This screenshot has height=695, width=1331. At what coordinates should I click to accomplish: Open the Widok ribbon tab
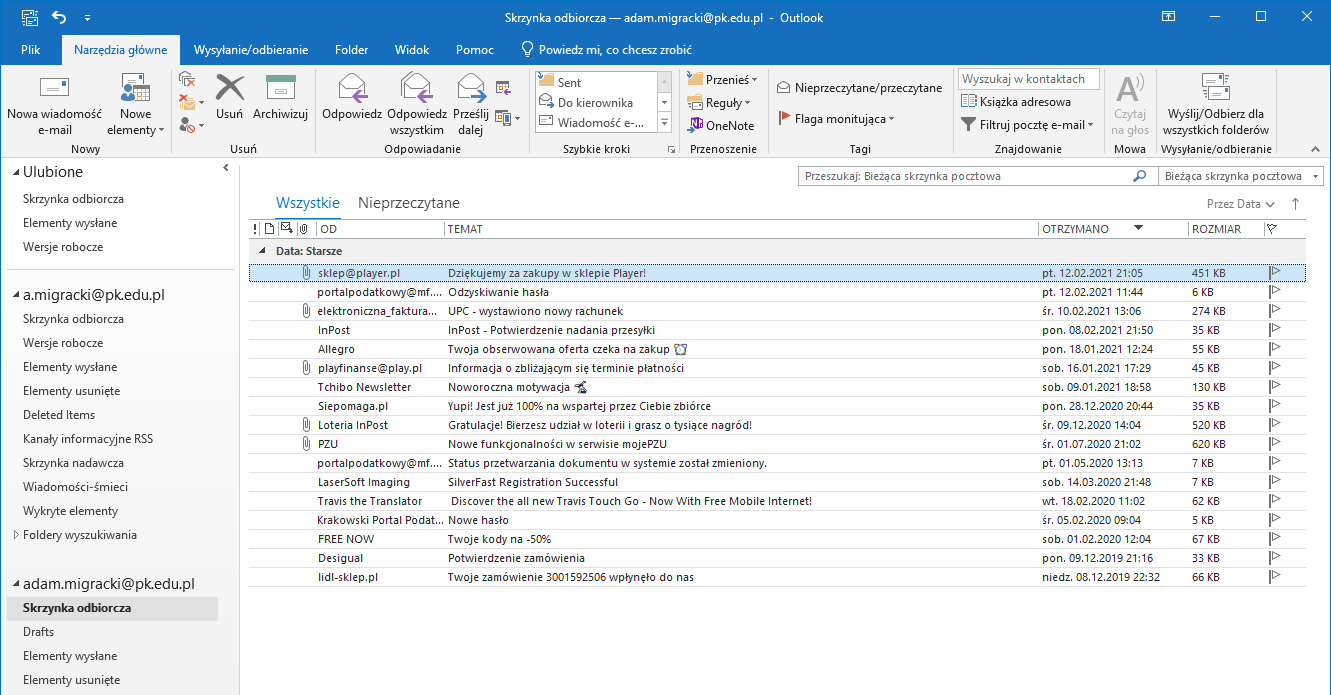click(412, 50)
